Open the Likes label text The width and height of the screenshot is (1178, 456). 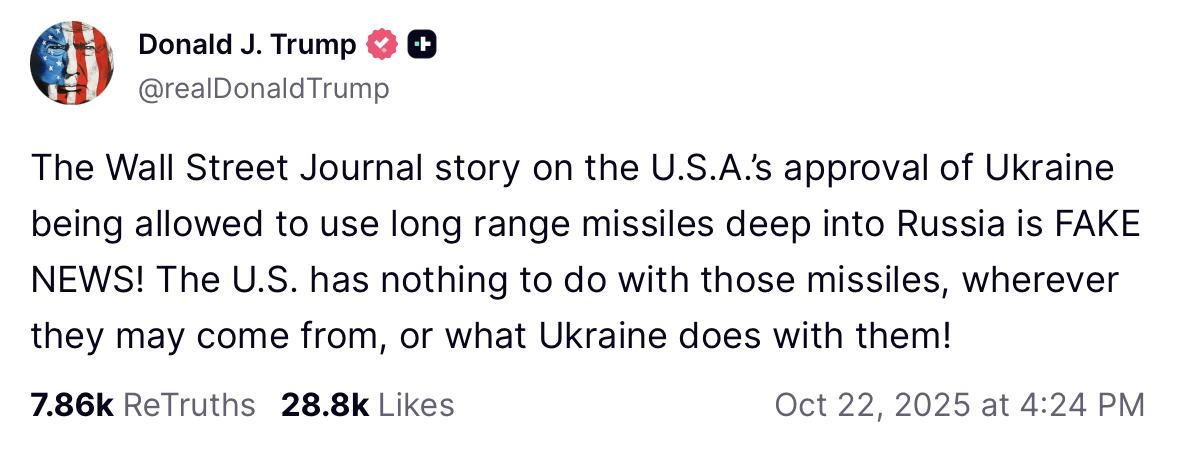click(417, 405)
